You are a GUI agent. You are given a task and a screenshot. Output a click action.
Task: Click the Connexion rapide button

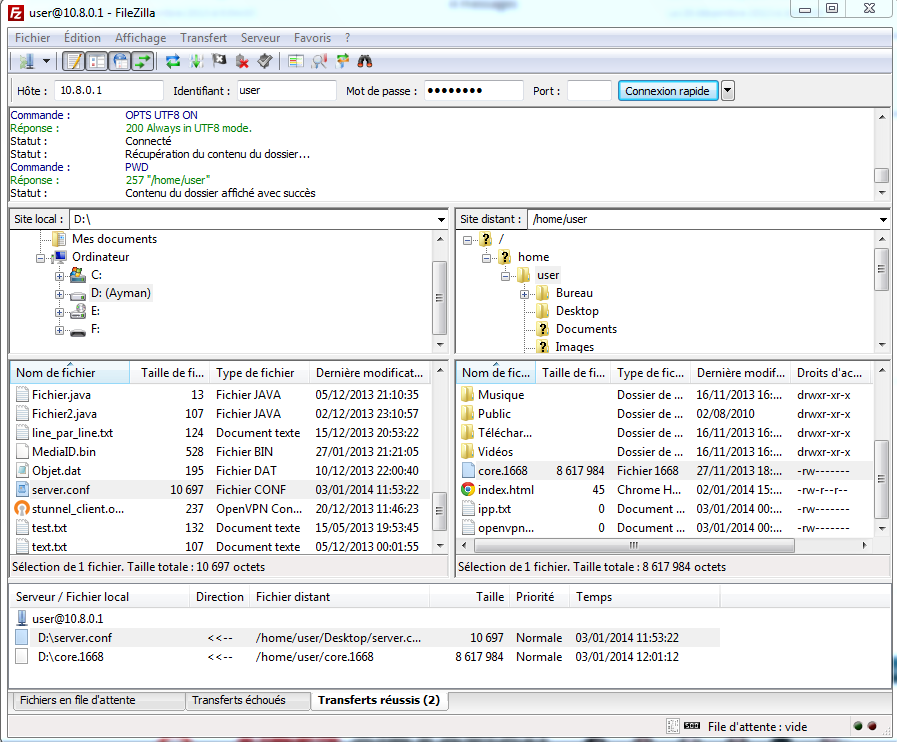click(667, 91)
